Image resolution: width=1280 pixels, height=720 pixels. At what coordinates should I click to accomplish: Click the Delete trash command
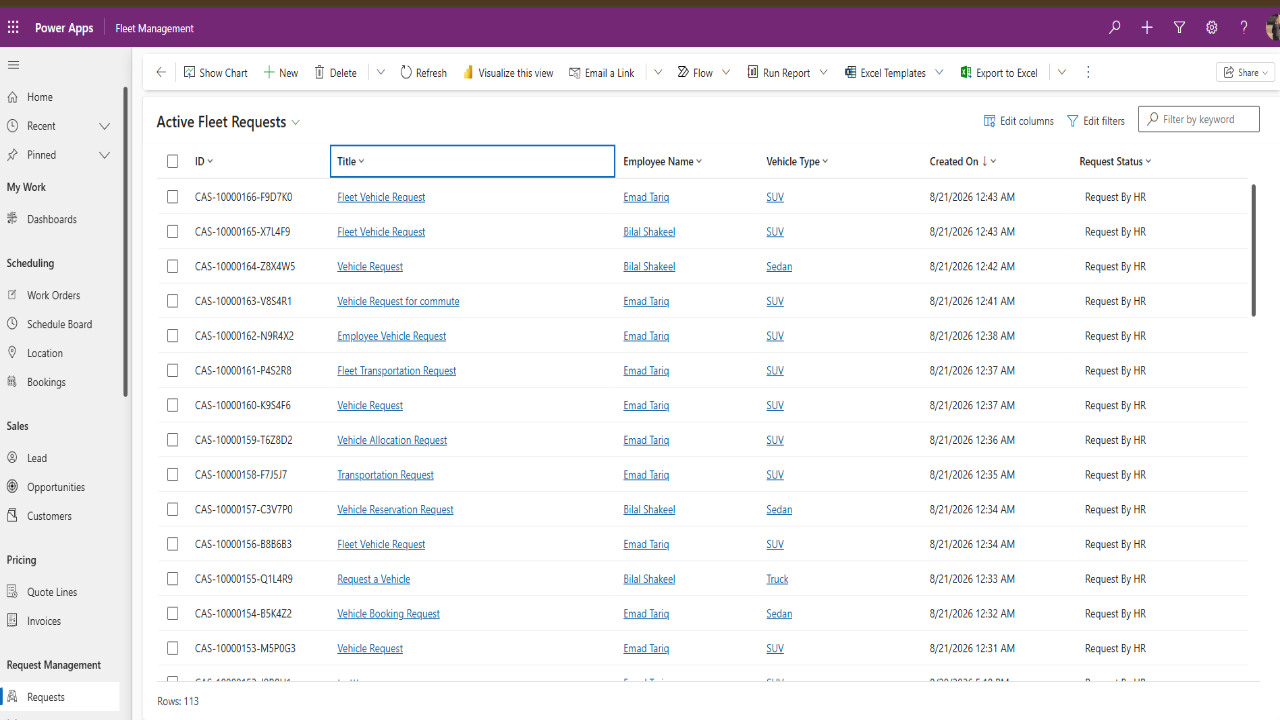click(x=335, y=73)
